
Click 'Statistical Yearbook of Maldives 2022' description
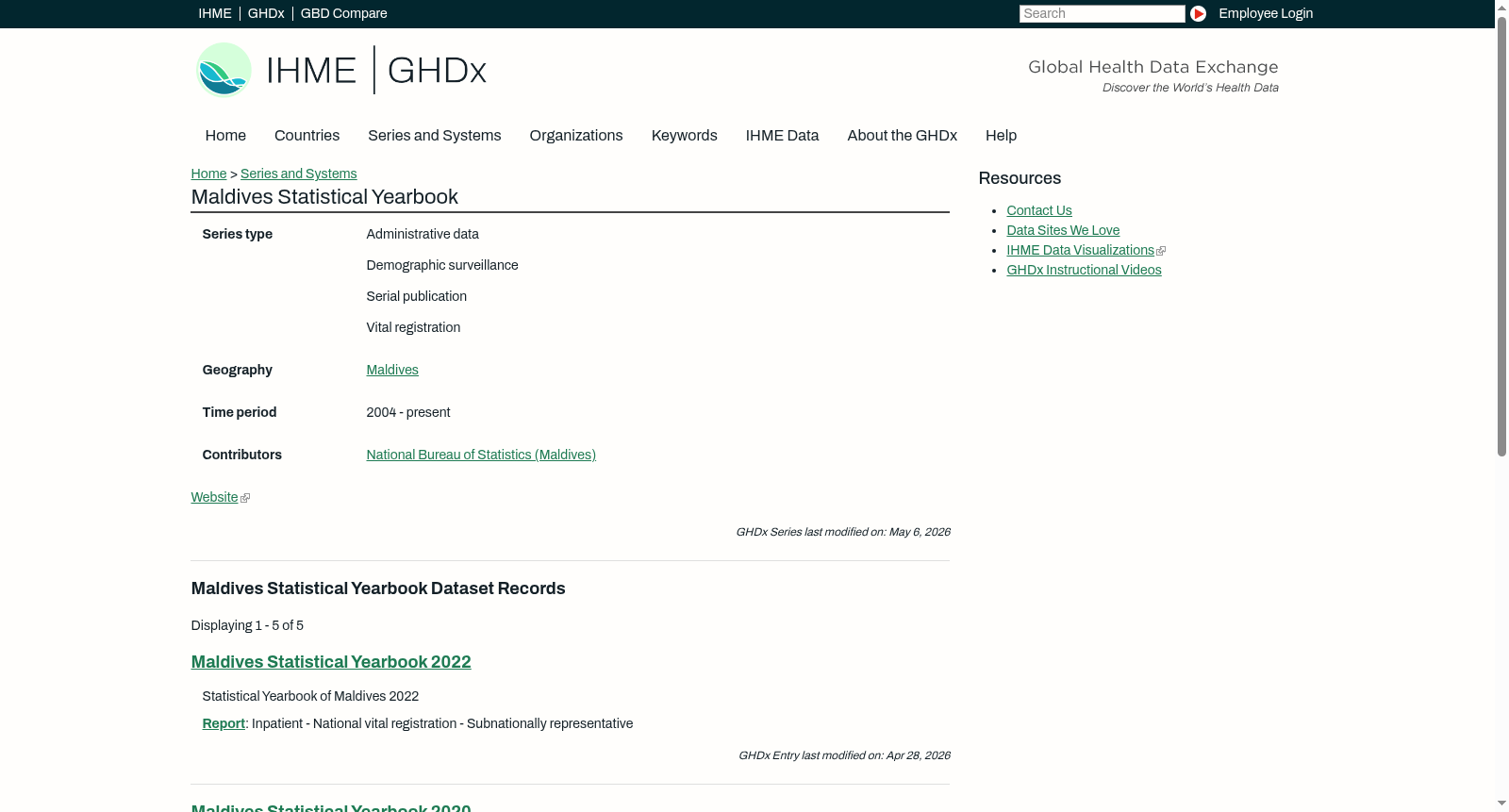click(310, 696)
